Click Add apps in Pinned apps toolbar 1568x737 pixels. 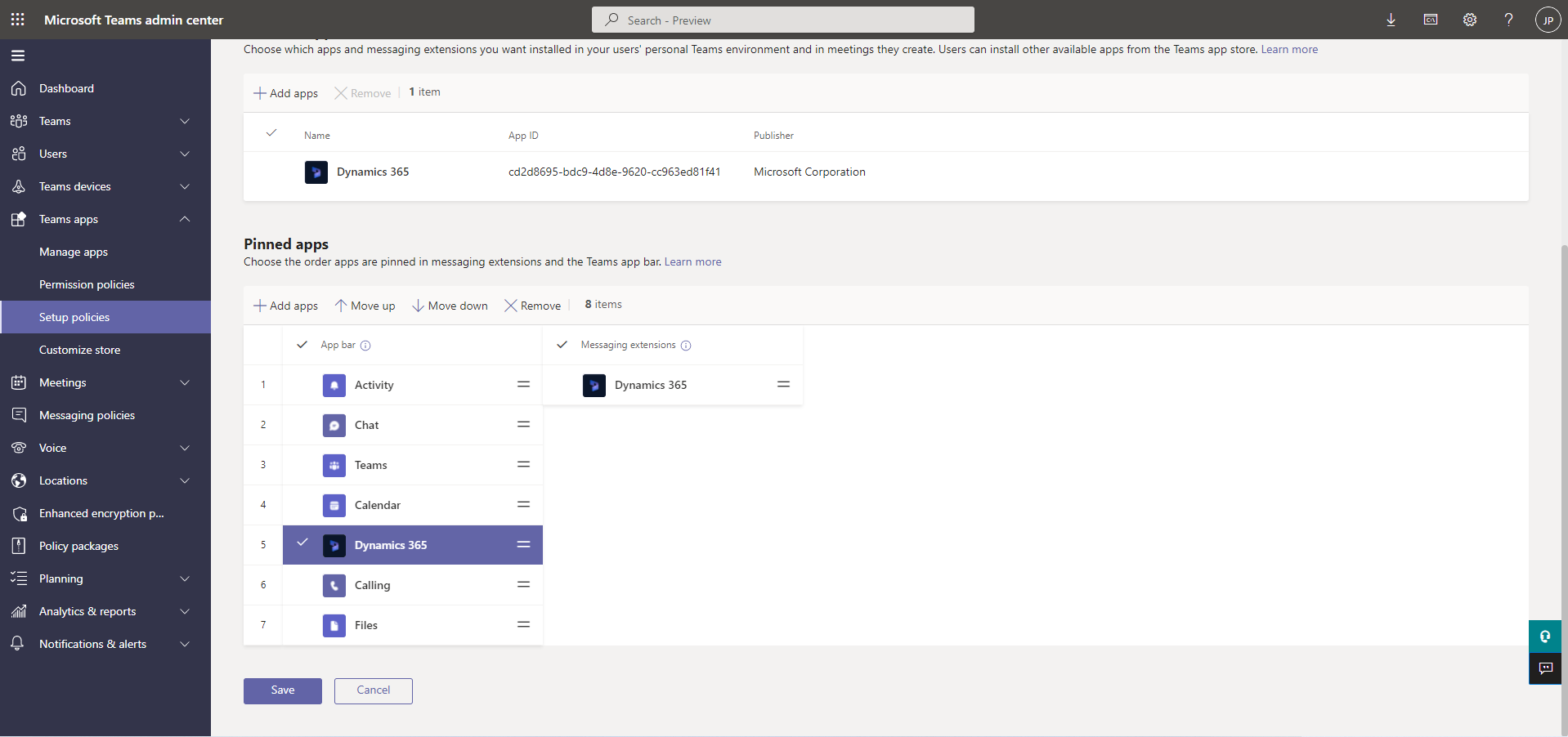click(x=285, y=306)
